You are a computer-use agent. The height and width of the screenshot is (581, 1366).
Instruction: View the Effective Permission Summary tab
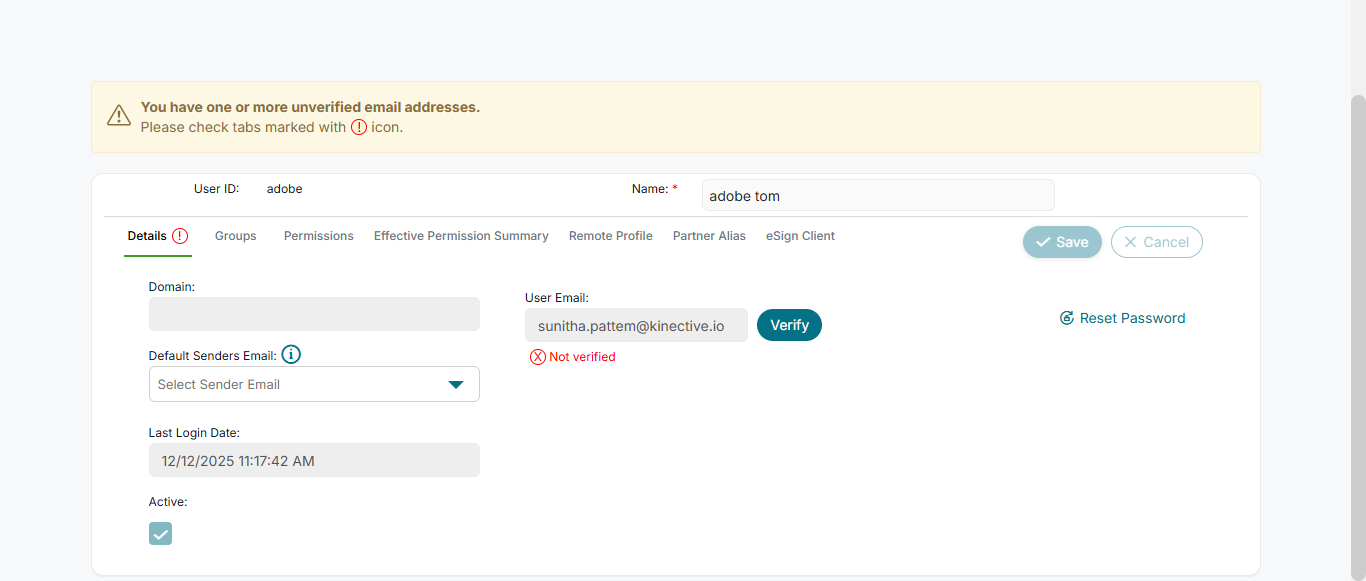click(x=461, y=236)
